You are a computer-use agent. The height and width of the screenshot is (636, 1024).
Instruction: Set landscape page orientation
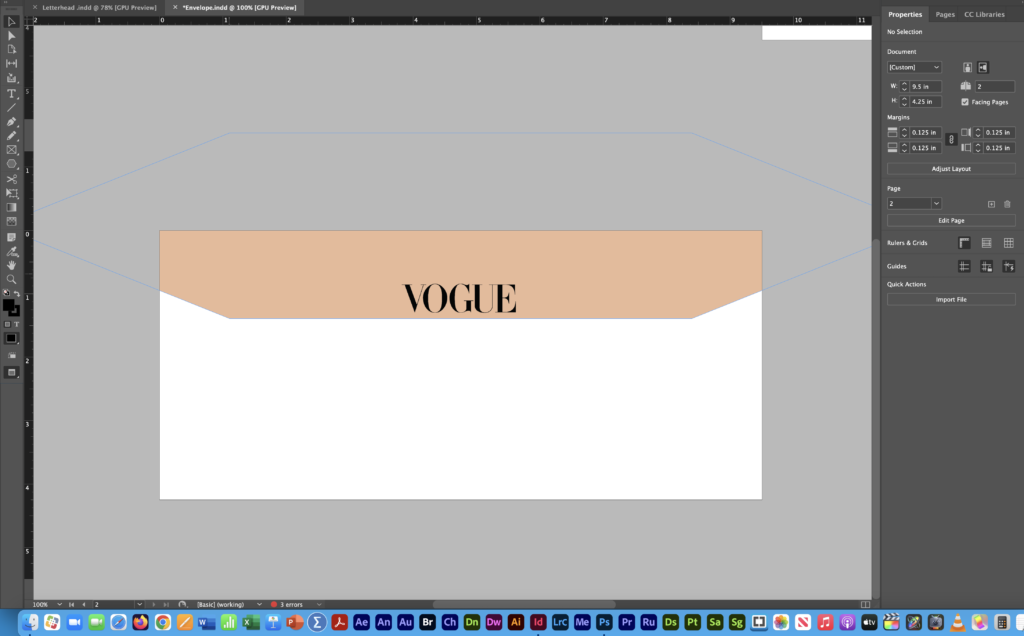(x=983, y=67)
